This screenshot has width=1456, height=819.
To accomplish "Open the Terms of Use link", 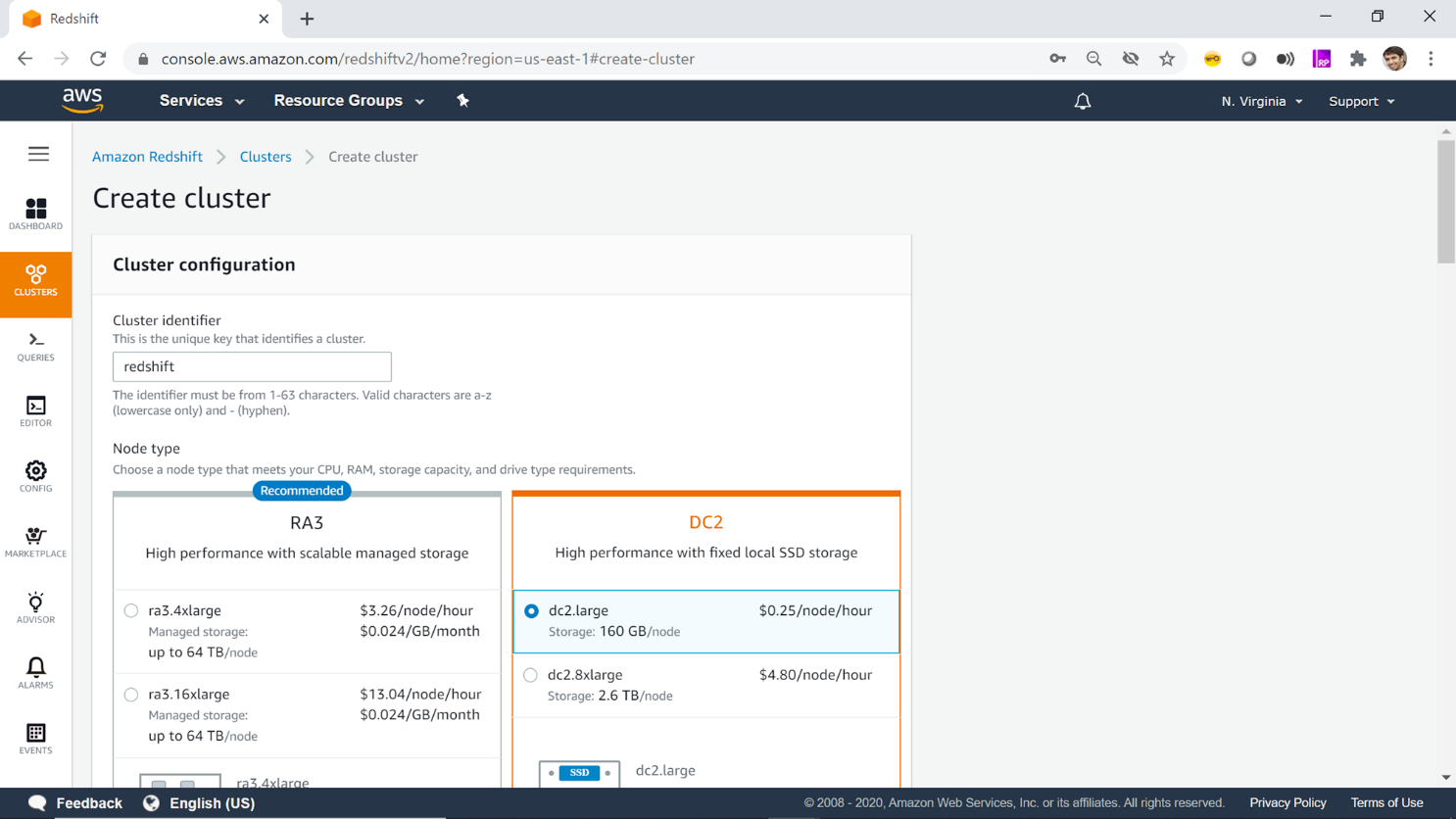I will [x=1386, y=803].
